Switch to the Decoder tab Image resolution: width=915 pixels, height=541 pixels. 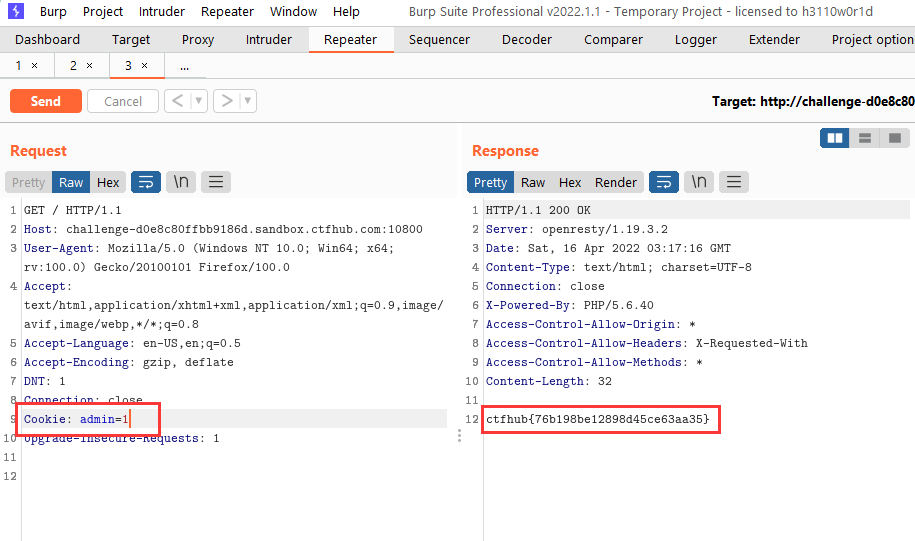coord(527,40)
